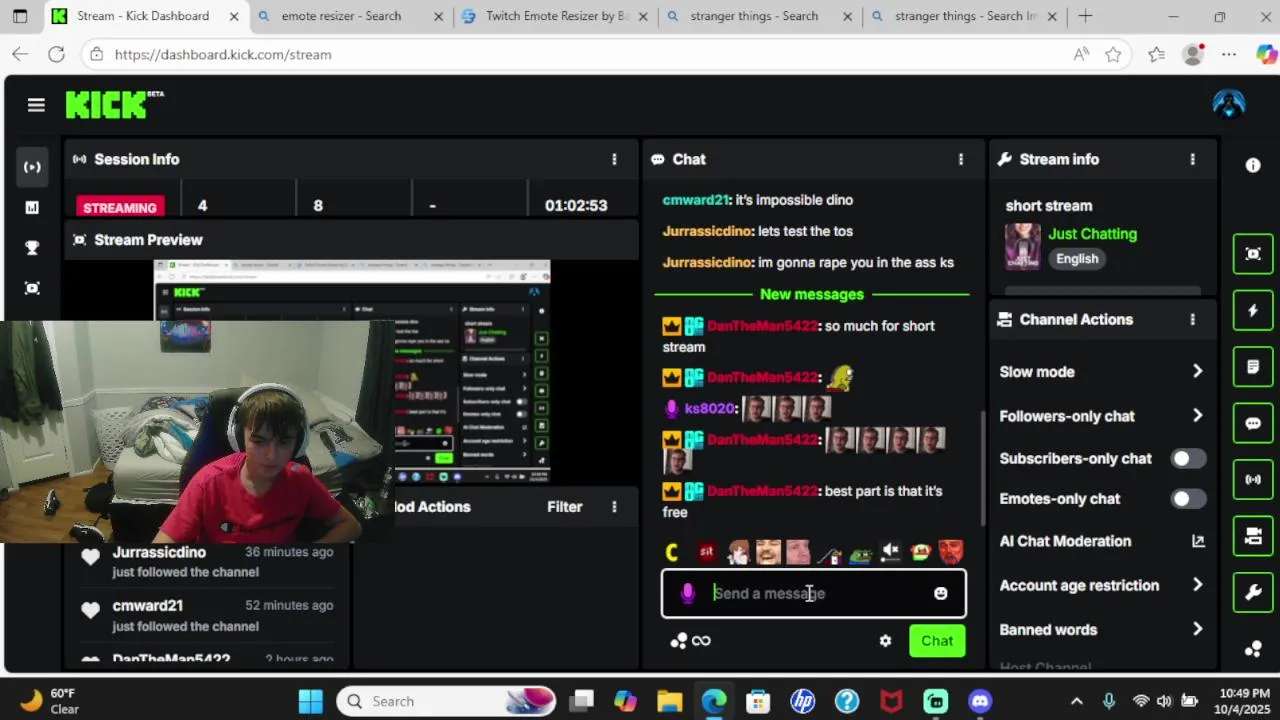Click in the 'Send a message' field
This screenshot has width=1280, height=720.
click(x=814, y=593)
